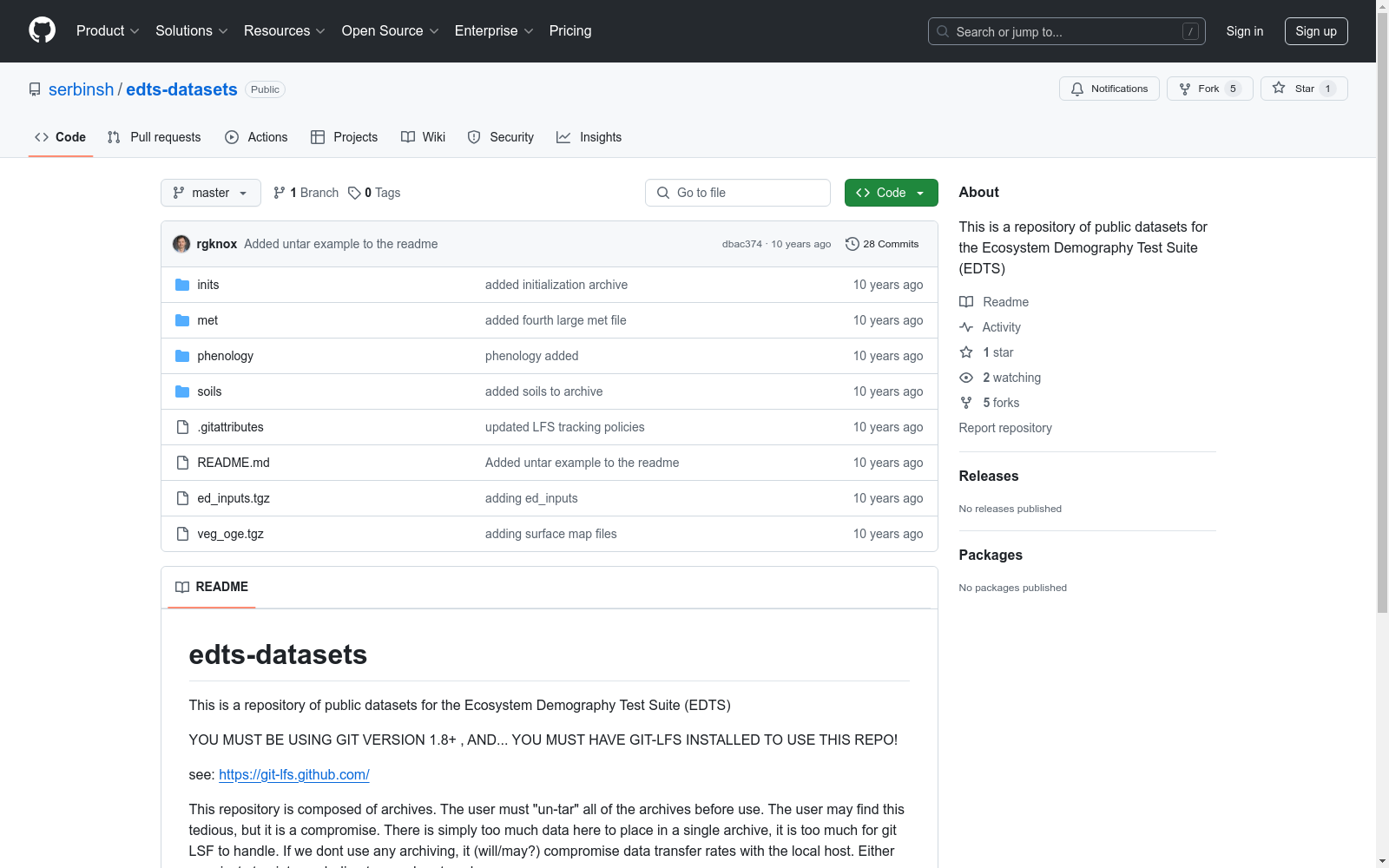The width and height of the screenshot is (1389, 868).
Task: Click the rgknox avatar image
Action: tap(181, 244)
